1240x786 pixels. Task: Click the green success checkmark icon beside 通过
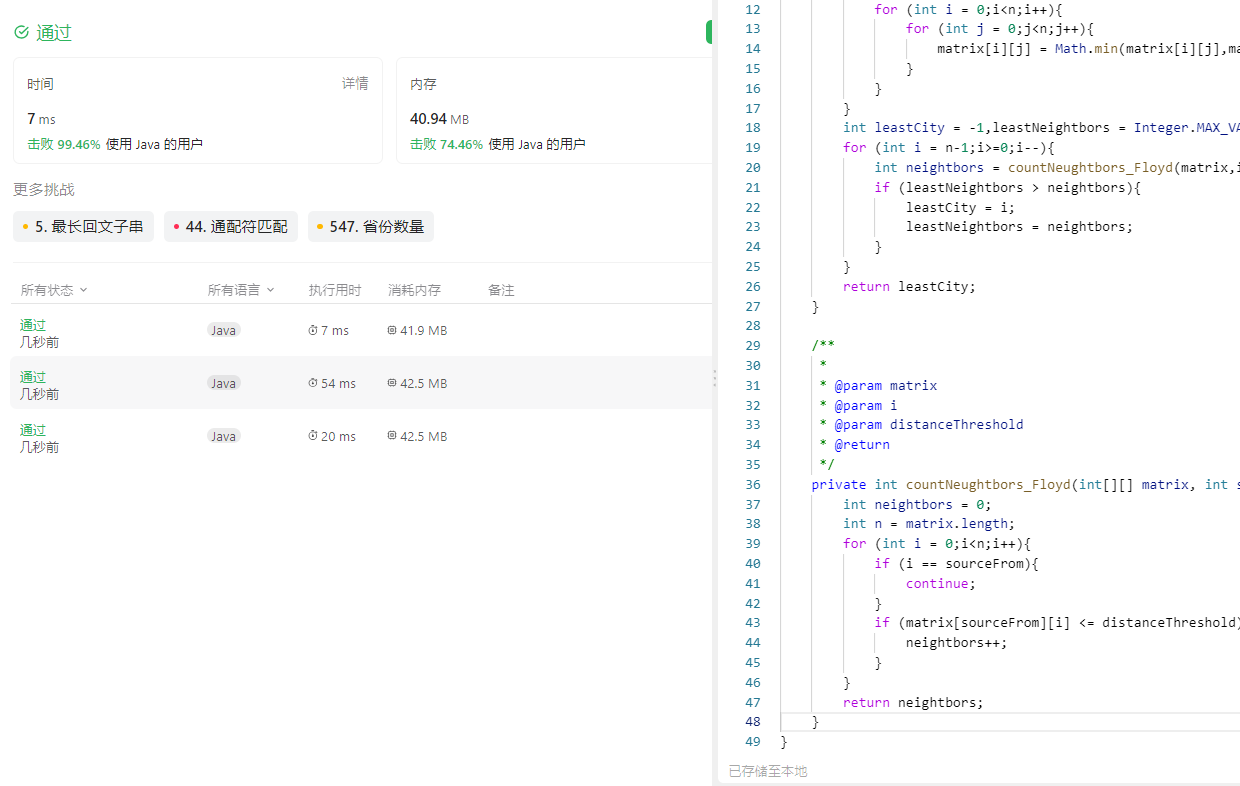point(20,32)
